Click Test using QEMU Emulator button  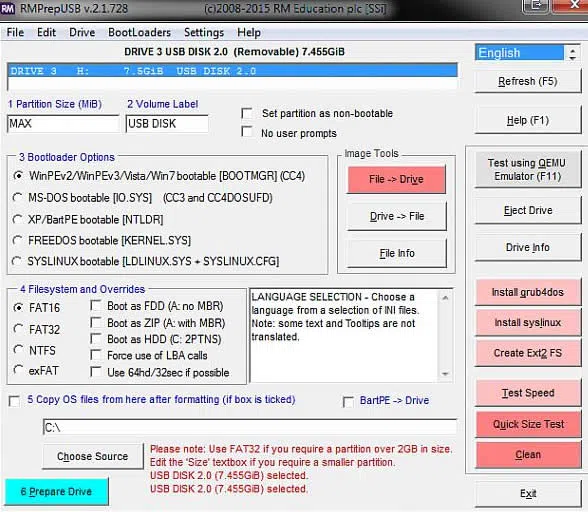pos(528,170)
